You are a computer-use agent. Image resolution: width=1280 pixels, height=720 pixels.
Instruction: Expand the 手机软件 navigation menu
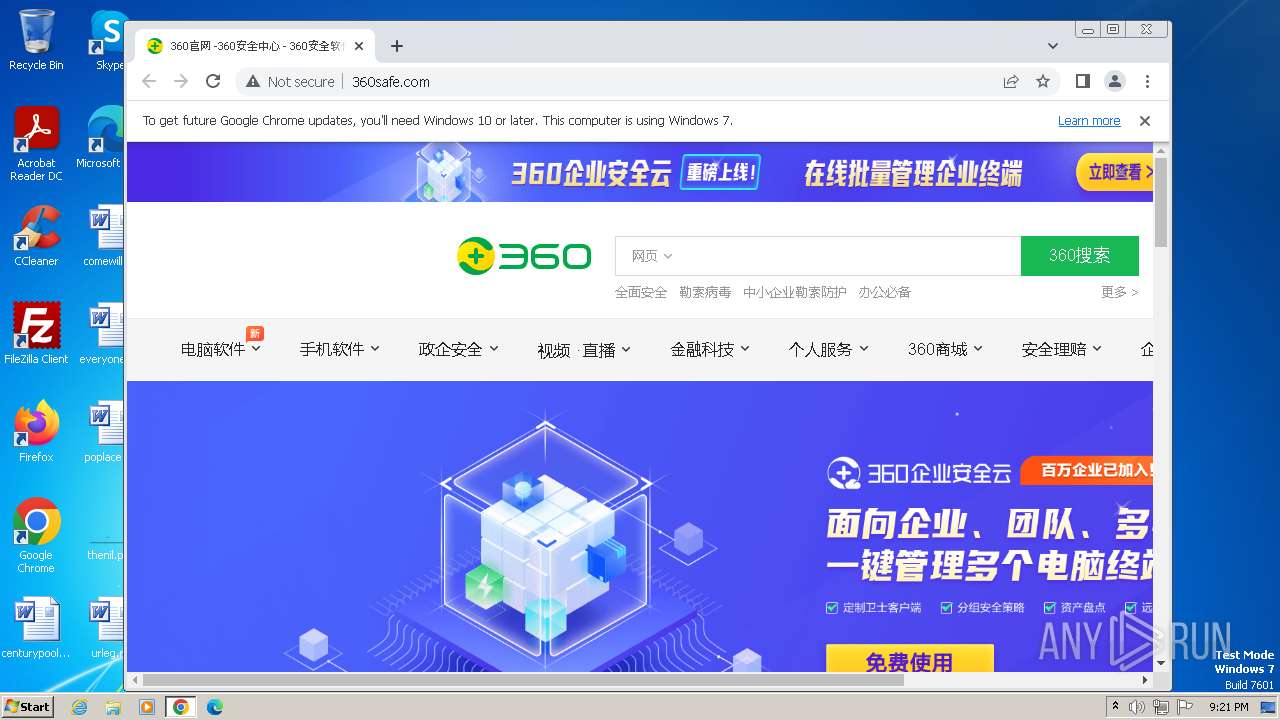tap(340, 349)
